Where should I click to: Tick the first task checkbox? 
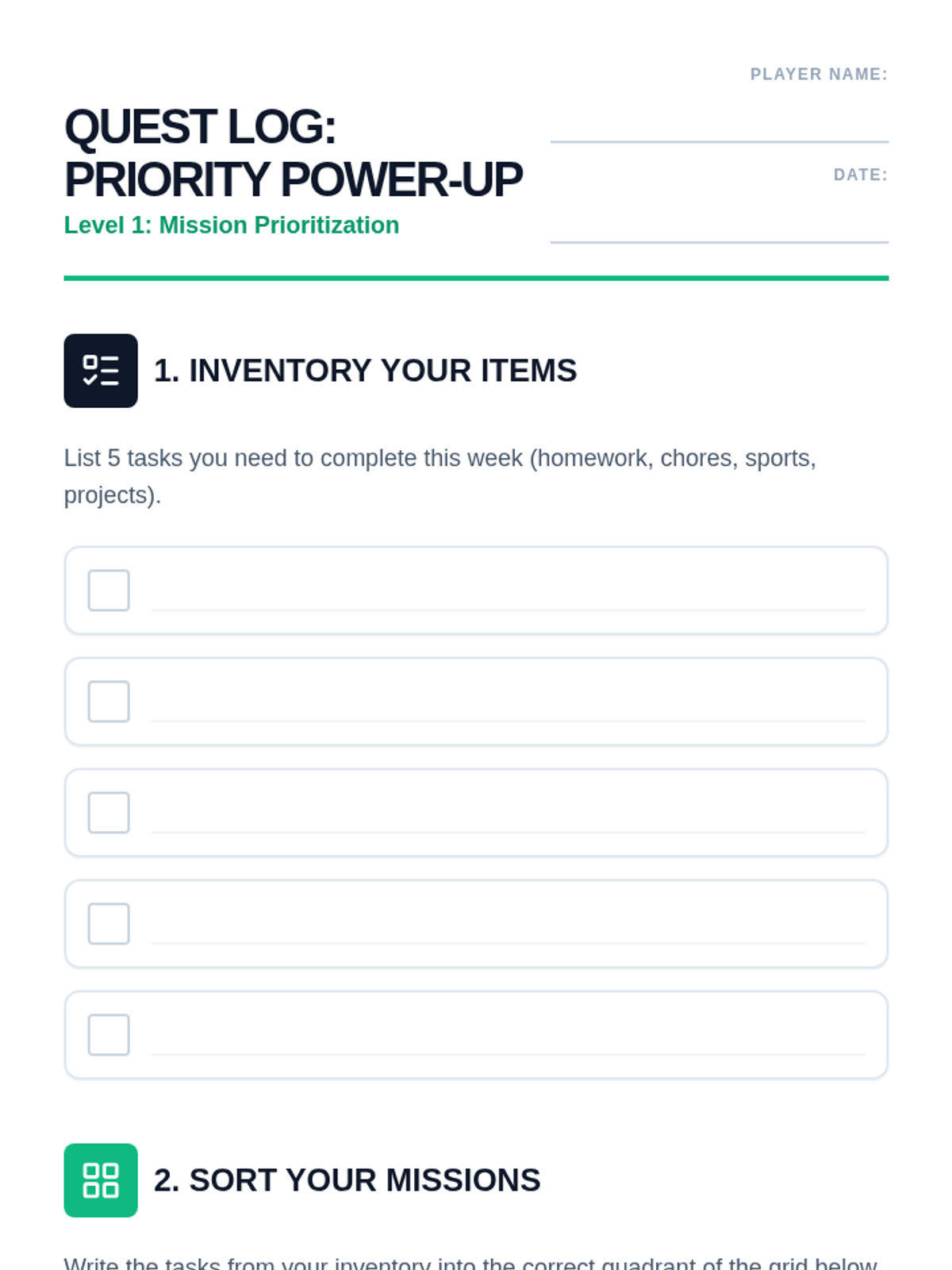point(109,591)
